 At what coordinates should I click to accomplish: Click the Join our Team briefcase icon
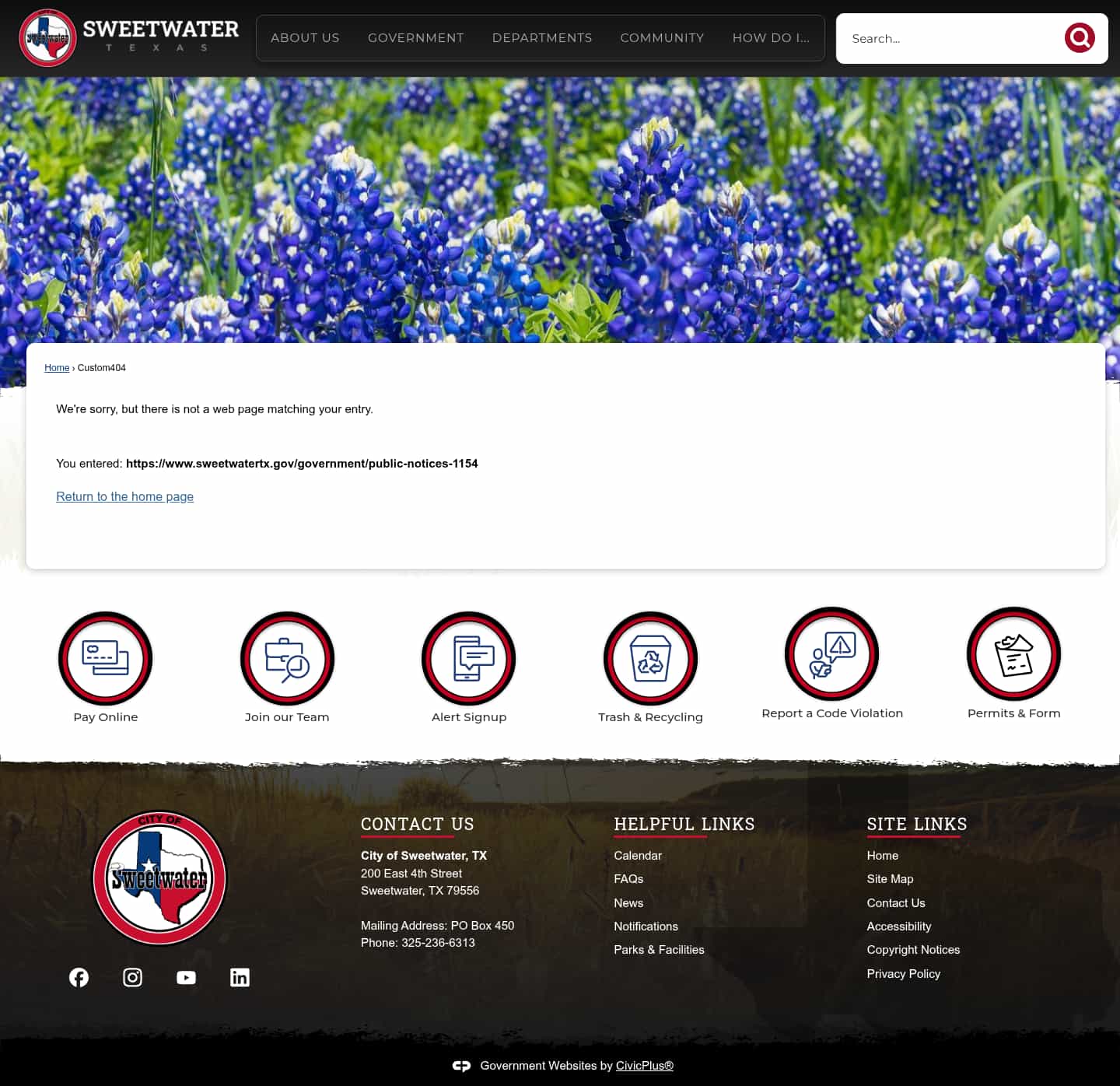coord(287,658)
